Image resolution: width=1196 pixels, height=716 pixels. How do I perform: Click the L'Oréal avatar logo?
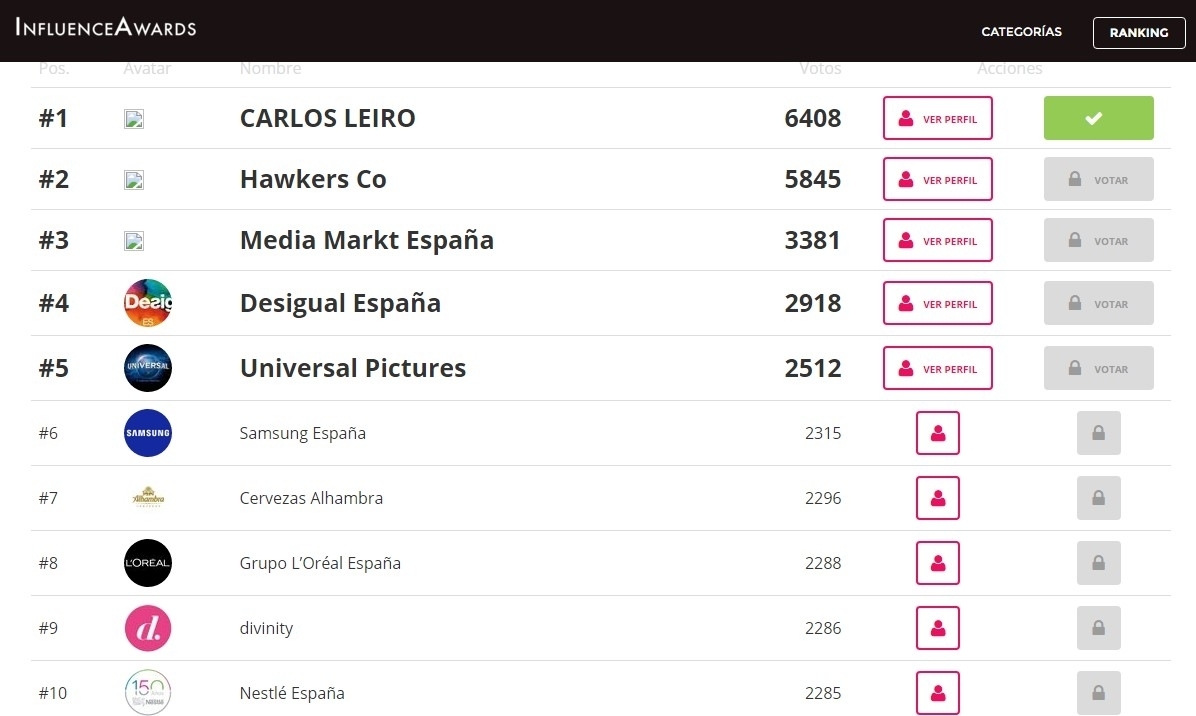pos(148,563)
